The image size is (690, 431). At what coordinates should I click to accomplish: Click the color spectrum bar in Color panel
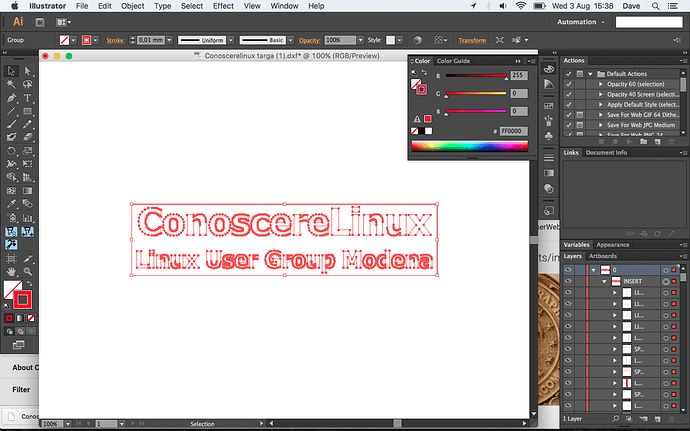[x=469, y=146]
